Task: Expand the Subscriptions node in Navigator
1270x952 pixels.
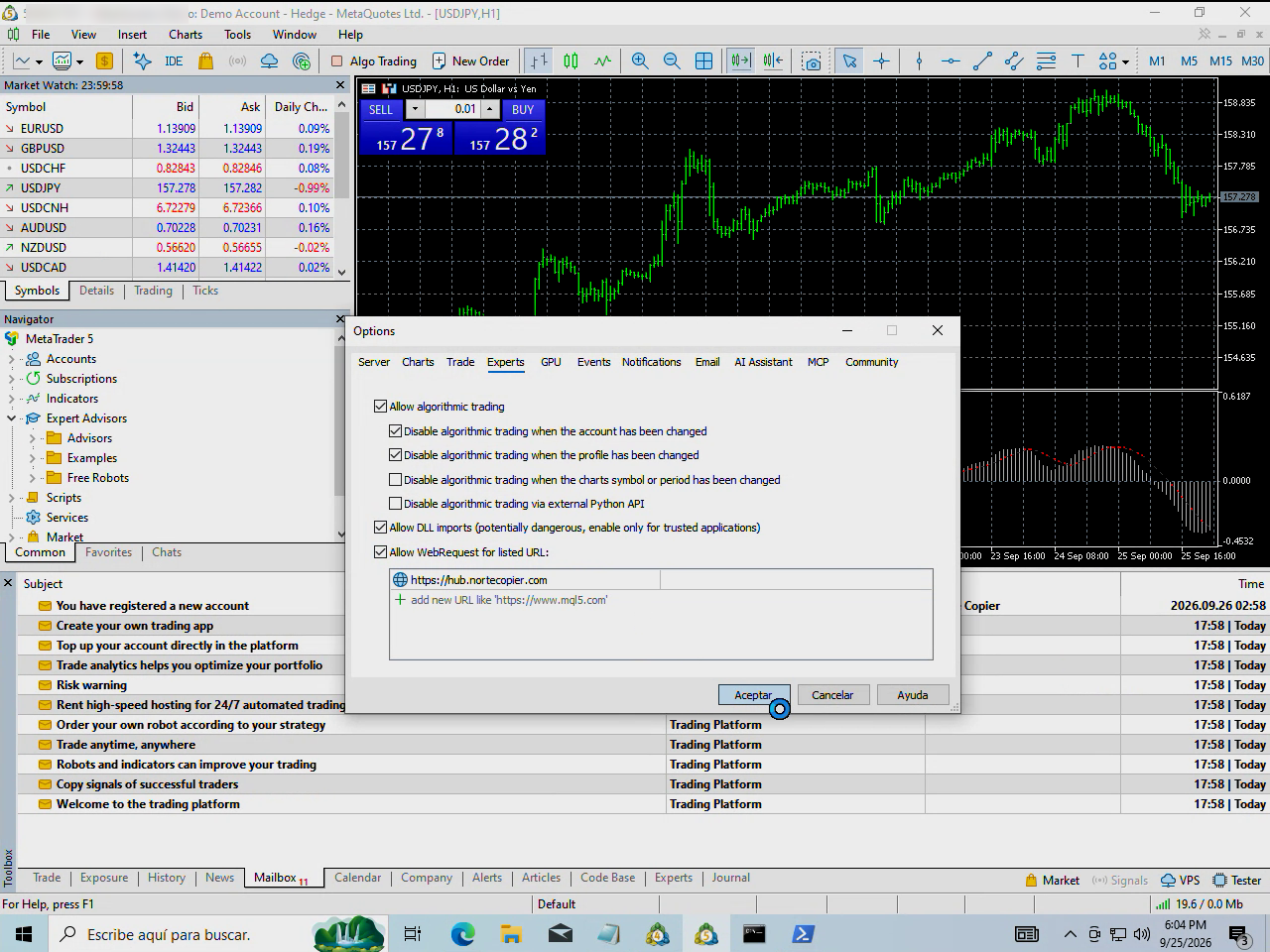Action: click(x=12, y=379)
